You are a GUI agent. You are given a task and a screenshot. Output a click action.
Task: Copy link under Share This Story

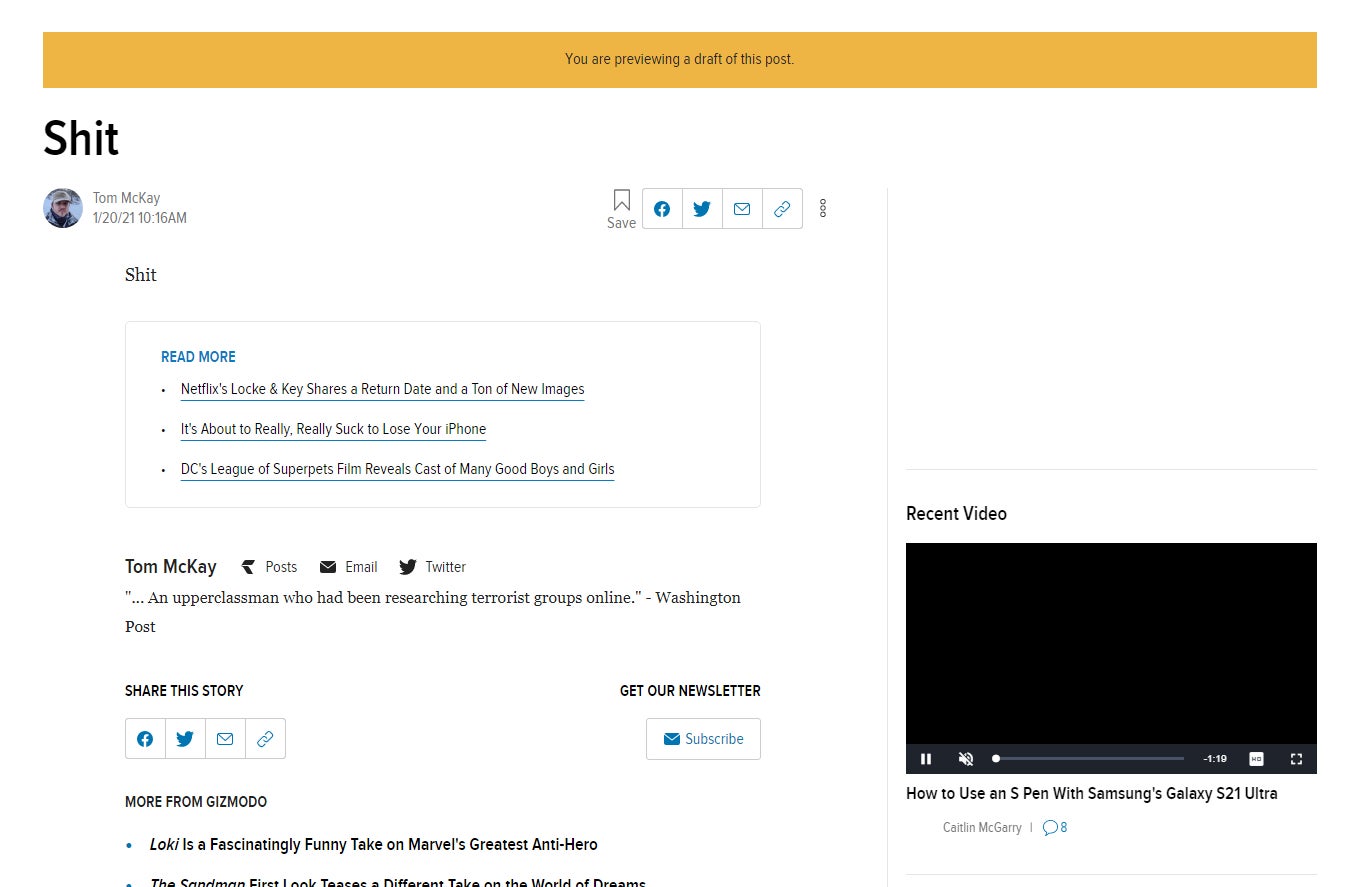(265, 739)
